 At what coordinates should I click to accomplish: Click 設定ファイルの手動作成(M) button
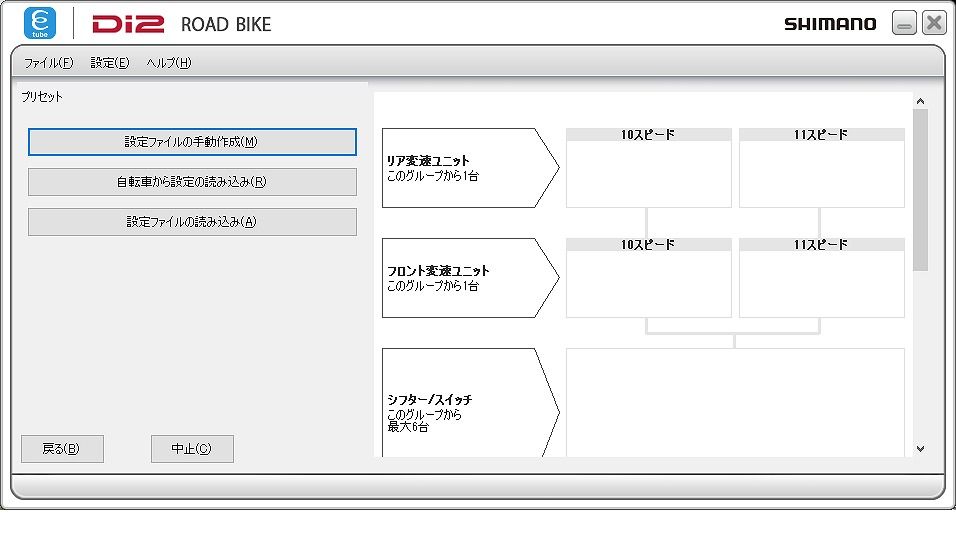pos(192,142)
